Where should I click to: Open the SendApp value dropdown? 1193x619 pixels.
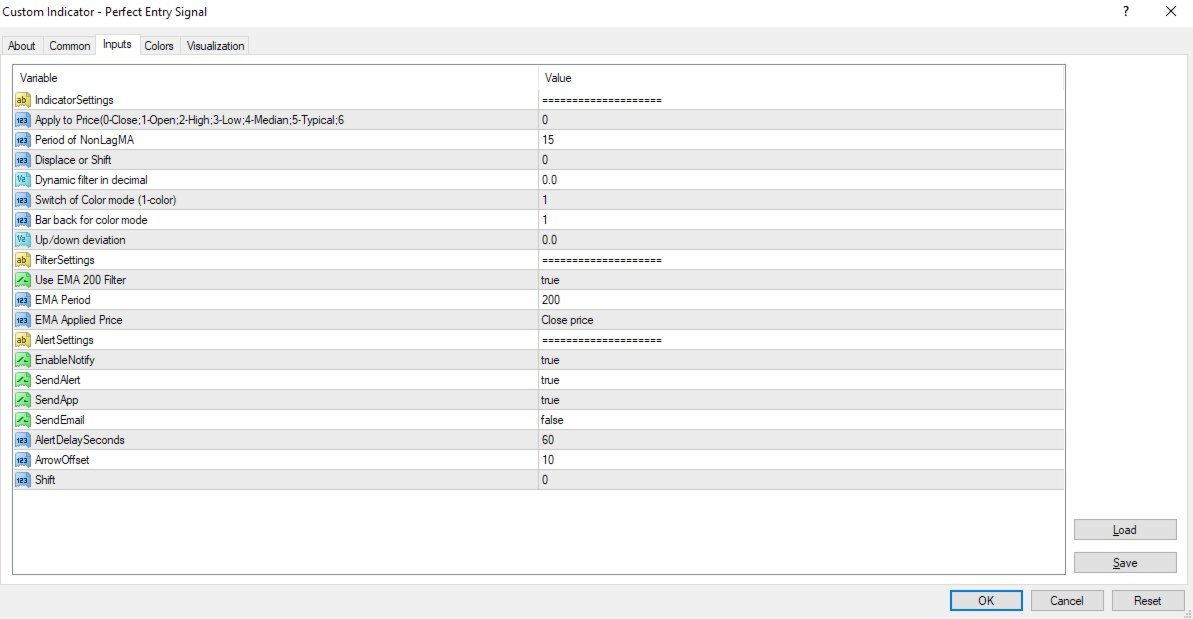[550, 400]
